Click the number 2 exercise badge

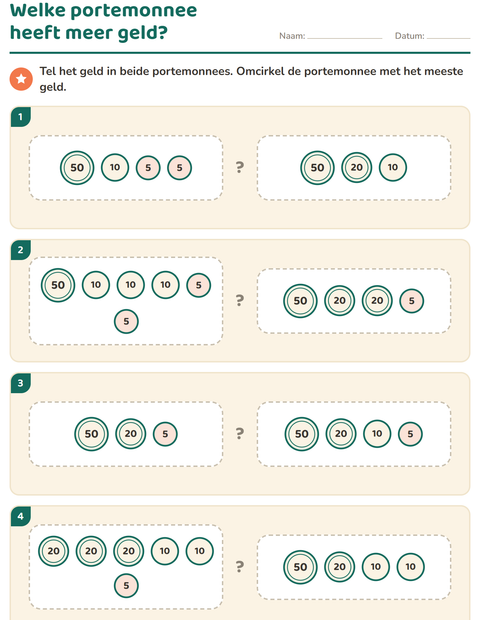point(21,250)
